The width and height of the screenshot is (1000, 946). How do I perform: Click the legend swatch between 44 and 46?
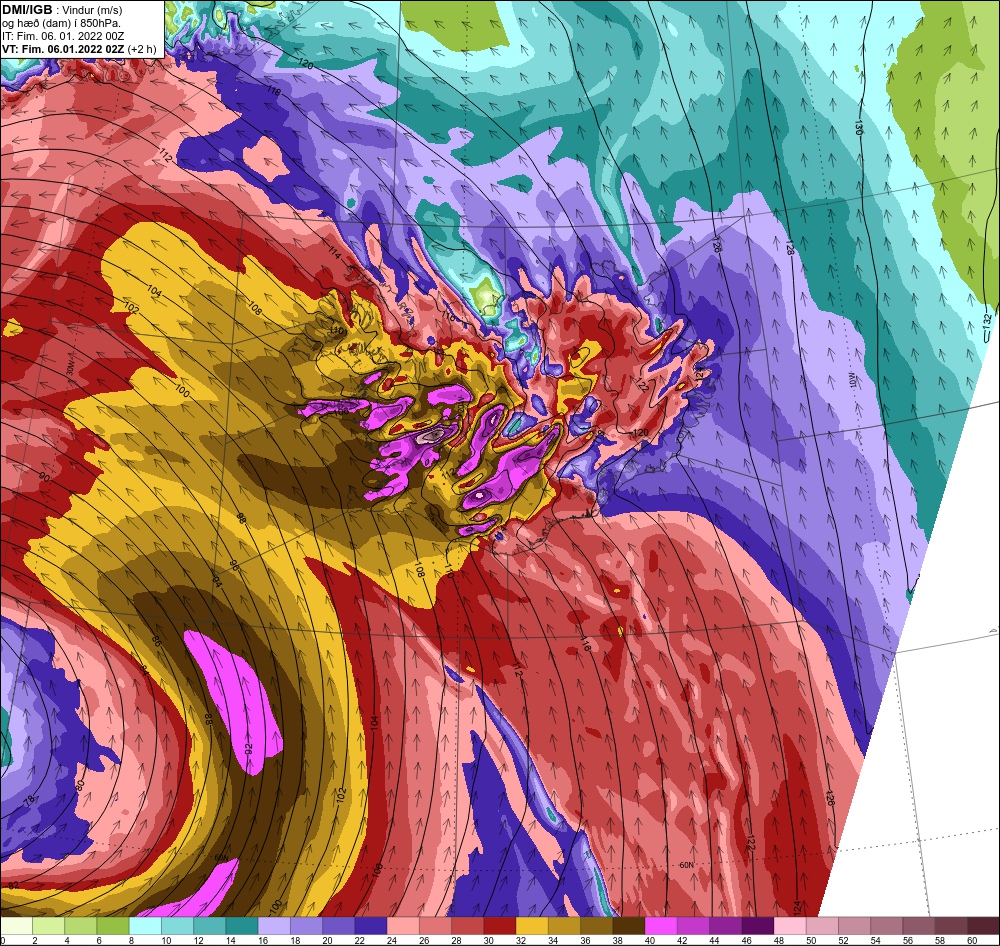pyautogui.click(x=725, y=926)
